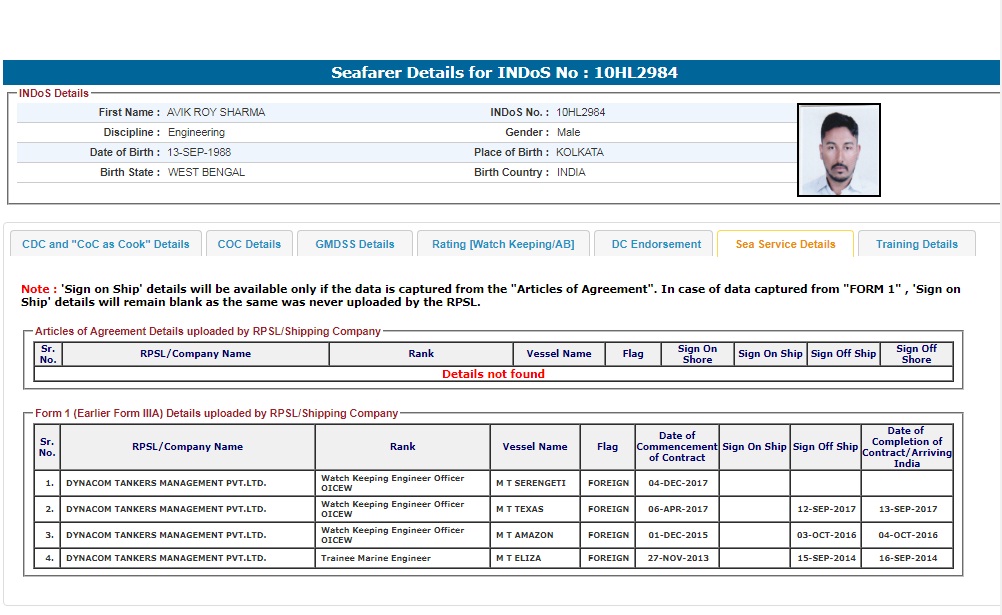Go to the DC Endorsement tab
The image size is (1002, 615).
click(x=656, y=244)
